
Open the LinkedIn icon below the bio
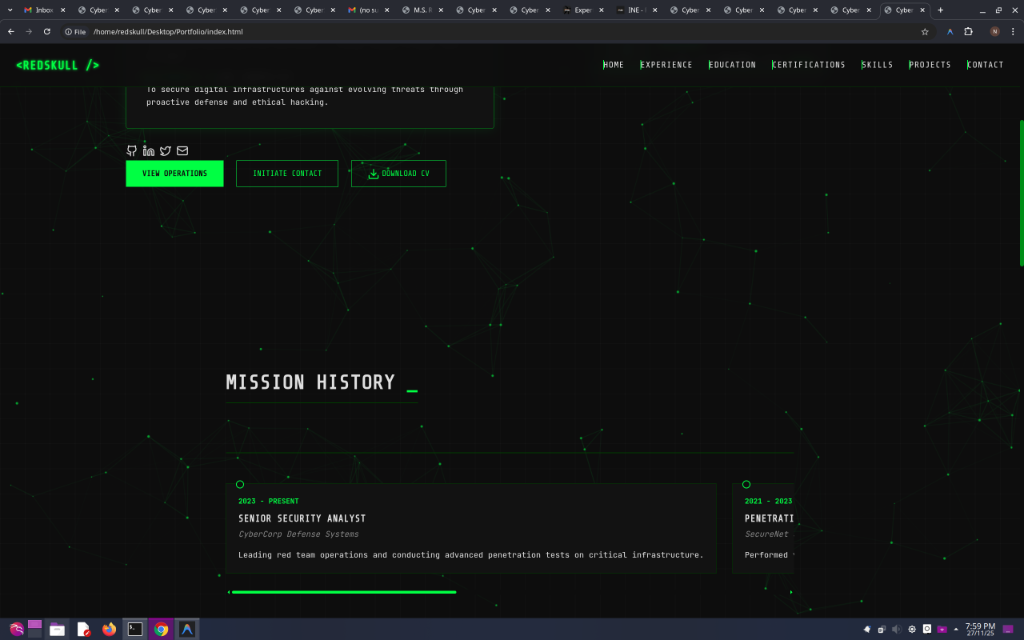click(x=149, y=151)
